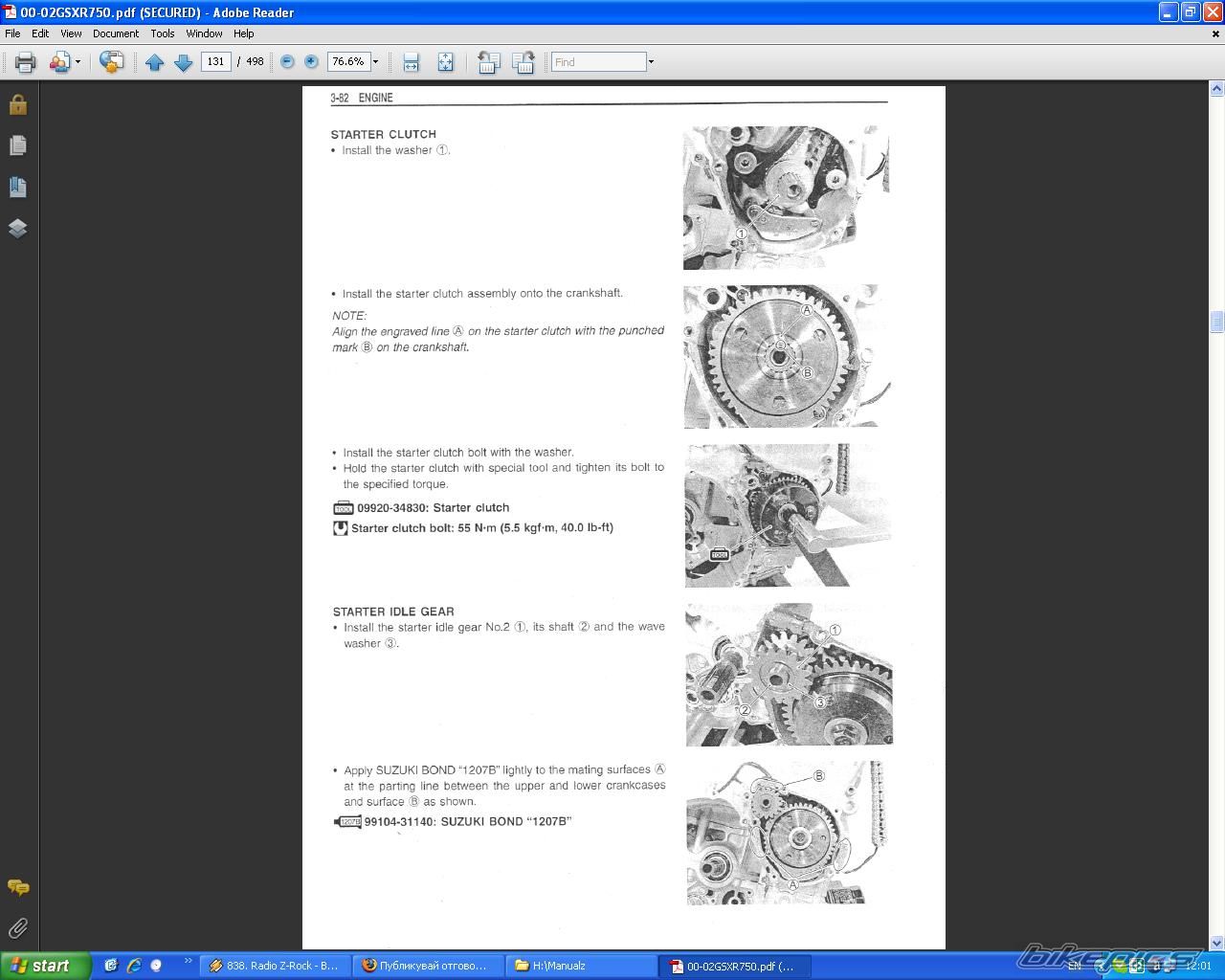Image resolution: width=1225 pixels, height=980 pixels.
Task: Show the Pages thumbnail panel
Action: [x=17, y=145]
